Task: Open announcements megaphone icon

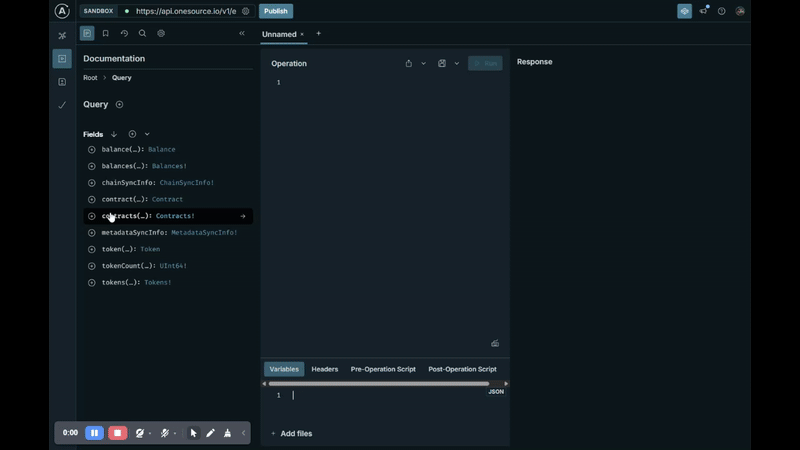Action: 704,11
